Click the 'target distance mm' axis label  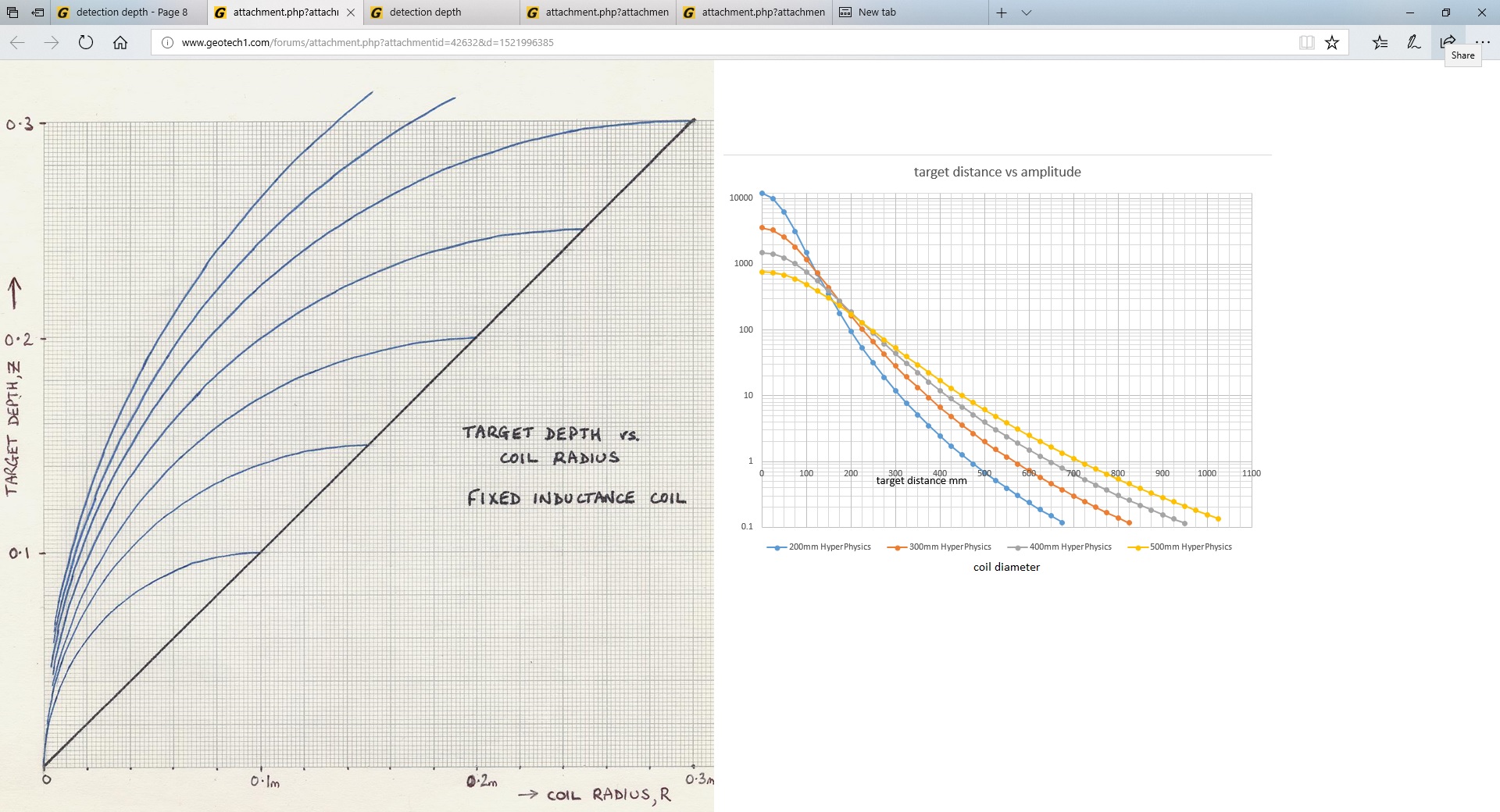pos(921,481)
